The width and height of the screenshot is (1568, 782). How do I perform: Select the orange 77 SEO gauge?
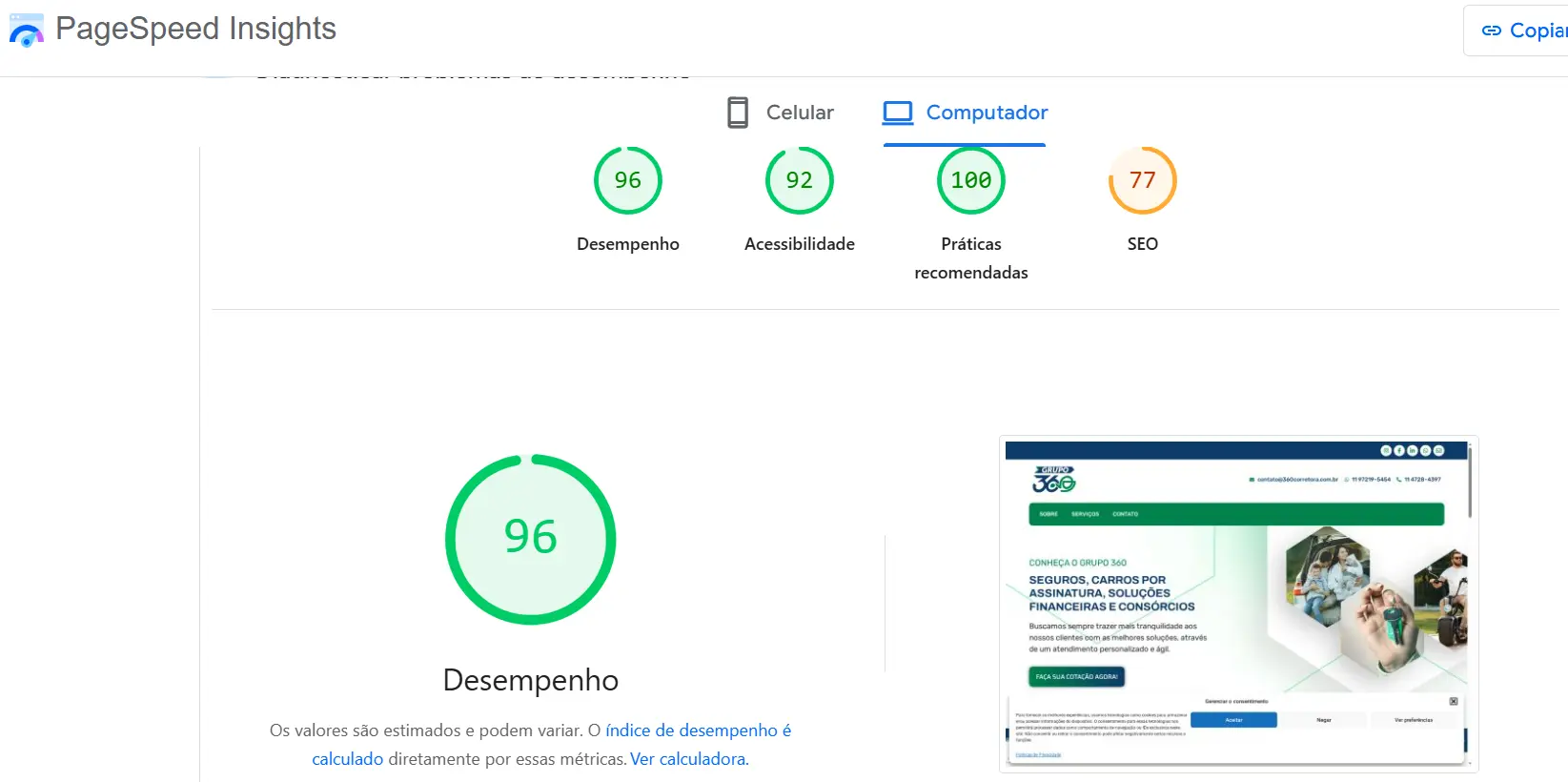[1142, 180]
